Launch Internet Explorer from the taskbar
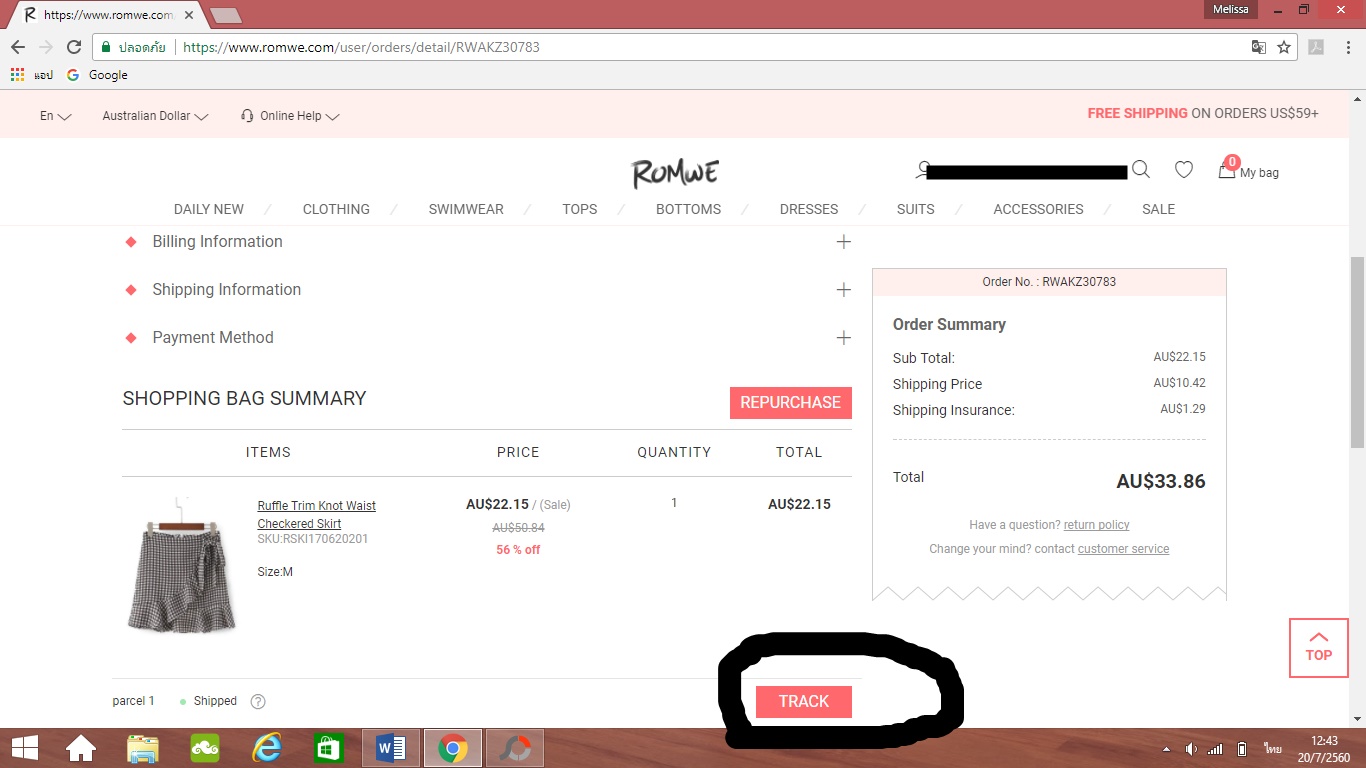 click(267, 748)
